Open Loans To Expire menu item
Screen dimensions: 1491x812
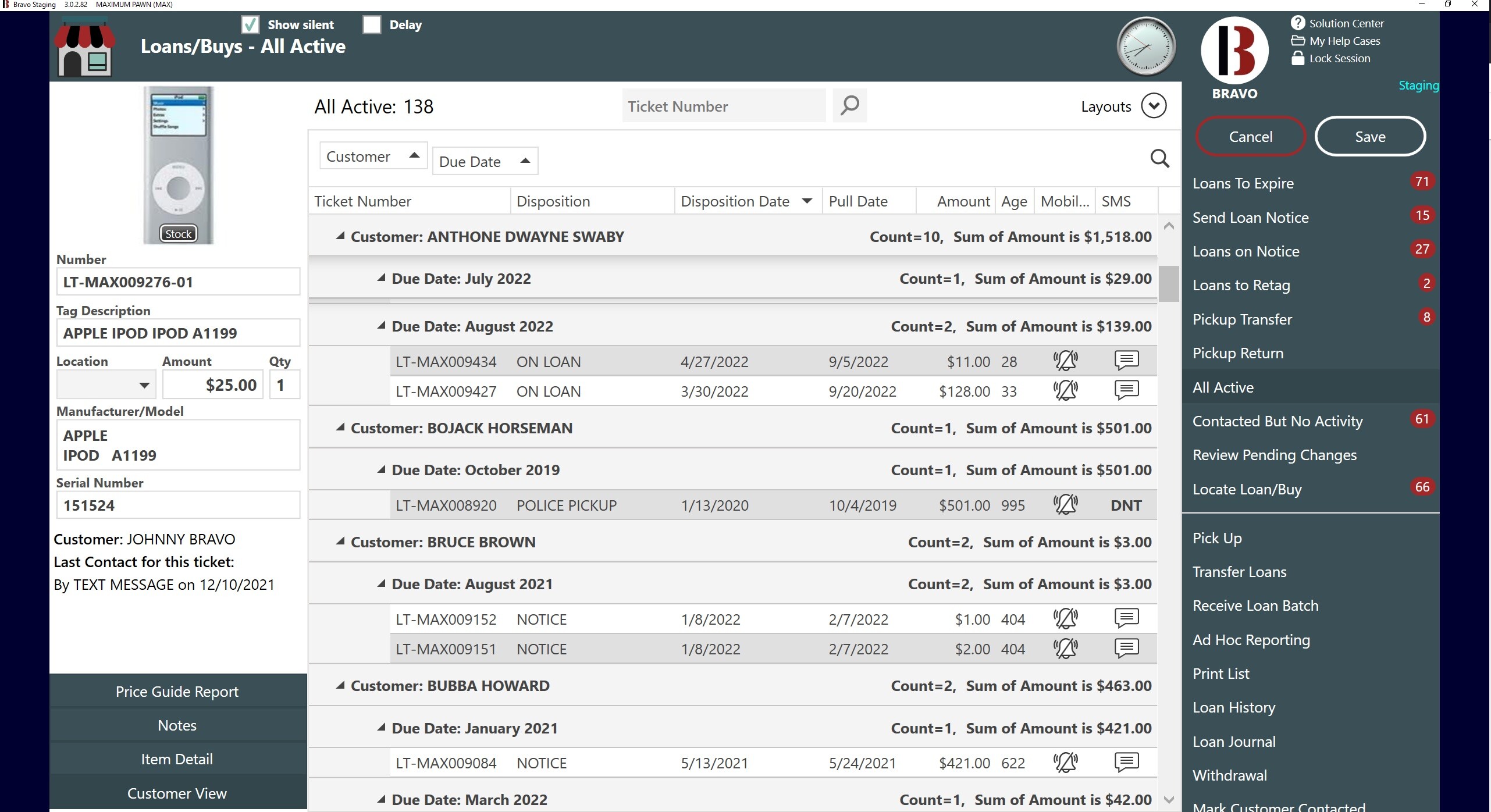point(1311,183)
